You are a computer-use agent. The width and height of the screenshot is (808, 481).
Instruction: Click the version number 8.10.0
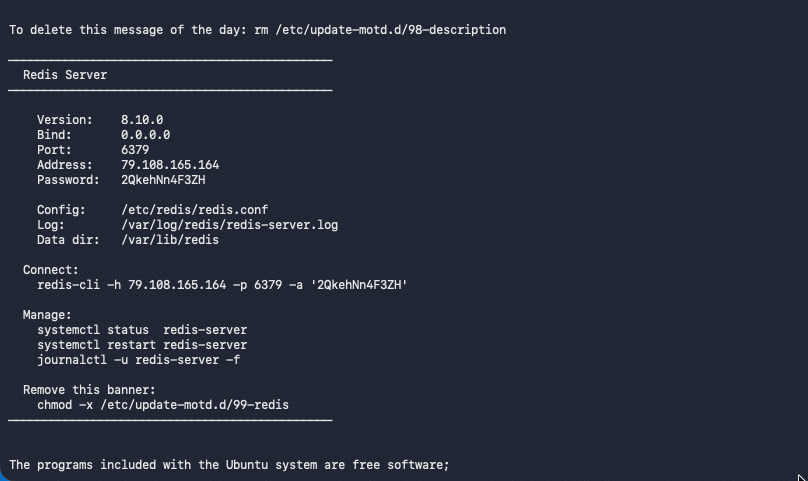142,120
